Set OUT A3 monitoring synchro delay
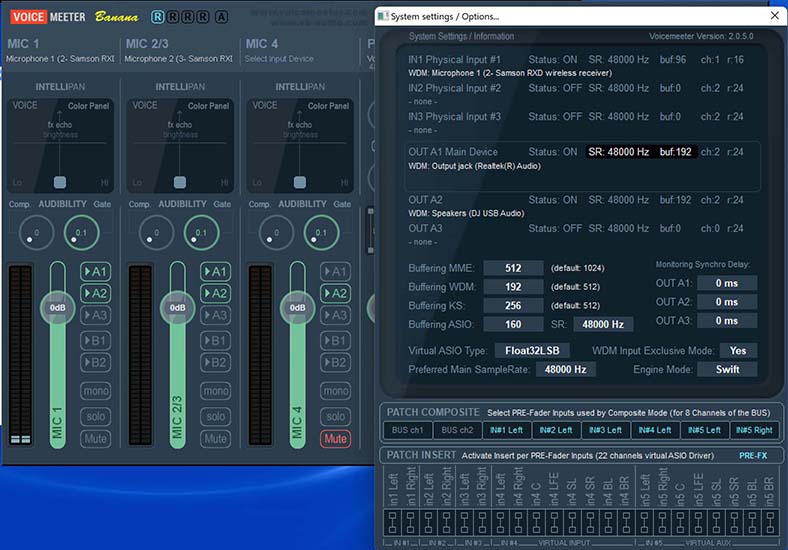 coord(727,321)
